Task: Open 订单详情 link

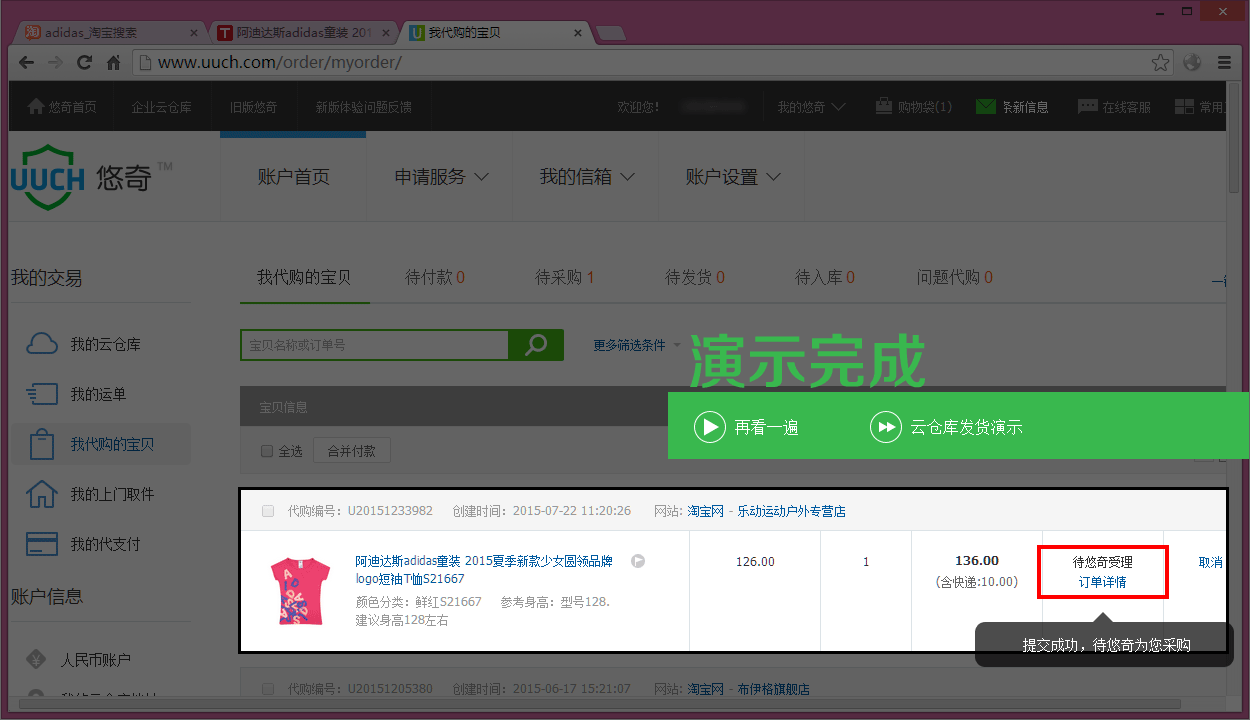Action: 1102,582
